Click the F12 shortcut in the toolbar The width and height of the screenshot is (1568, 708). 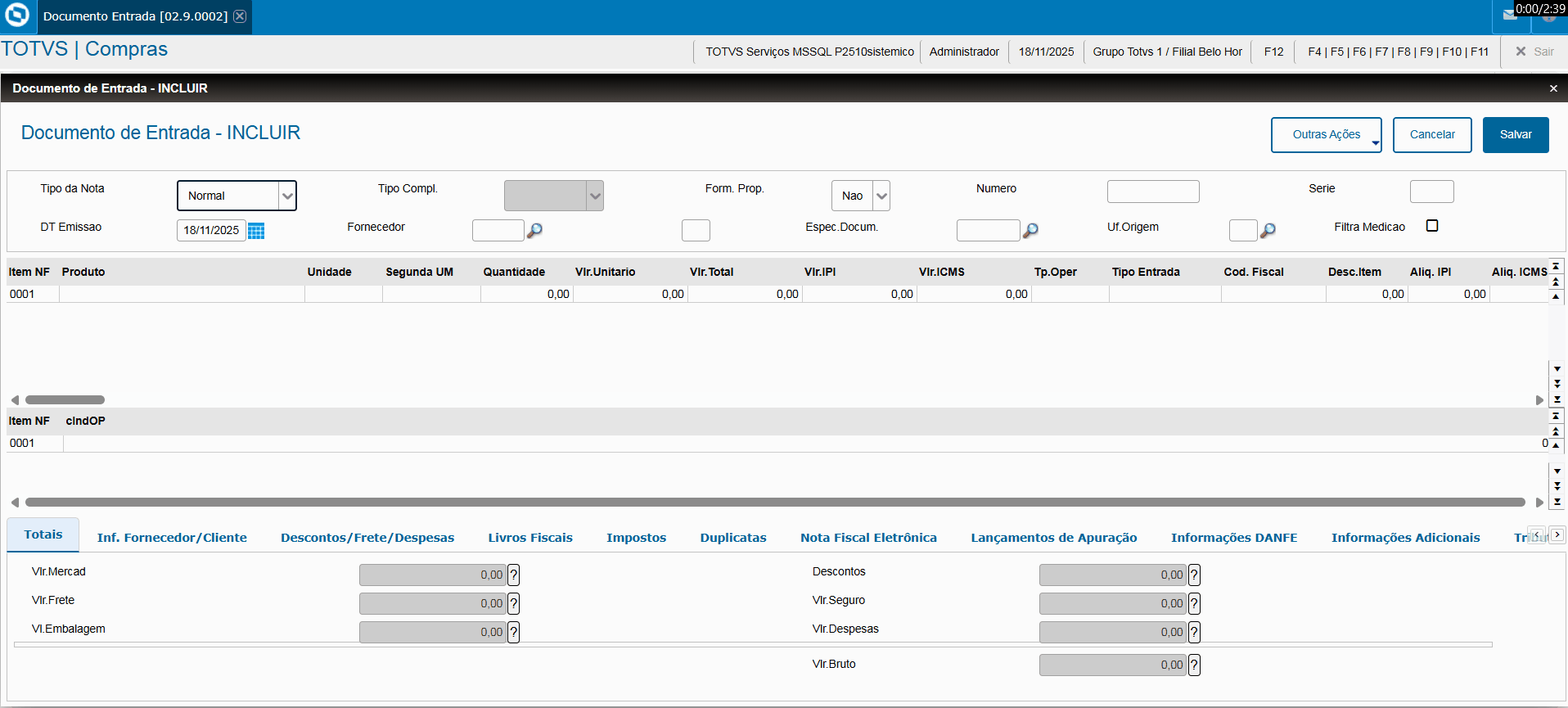click(x=1273, y=52)
